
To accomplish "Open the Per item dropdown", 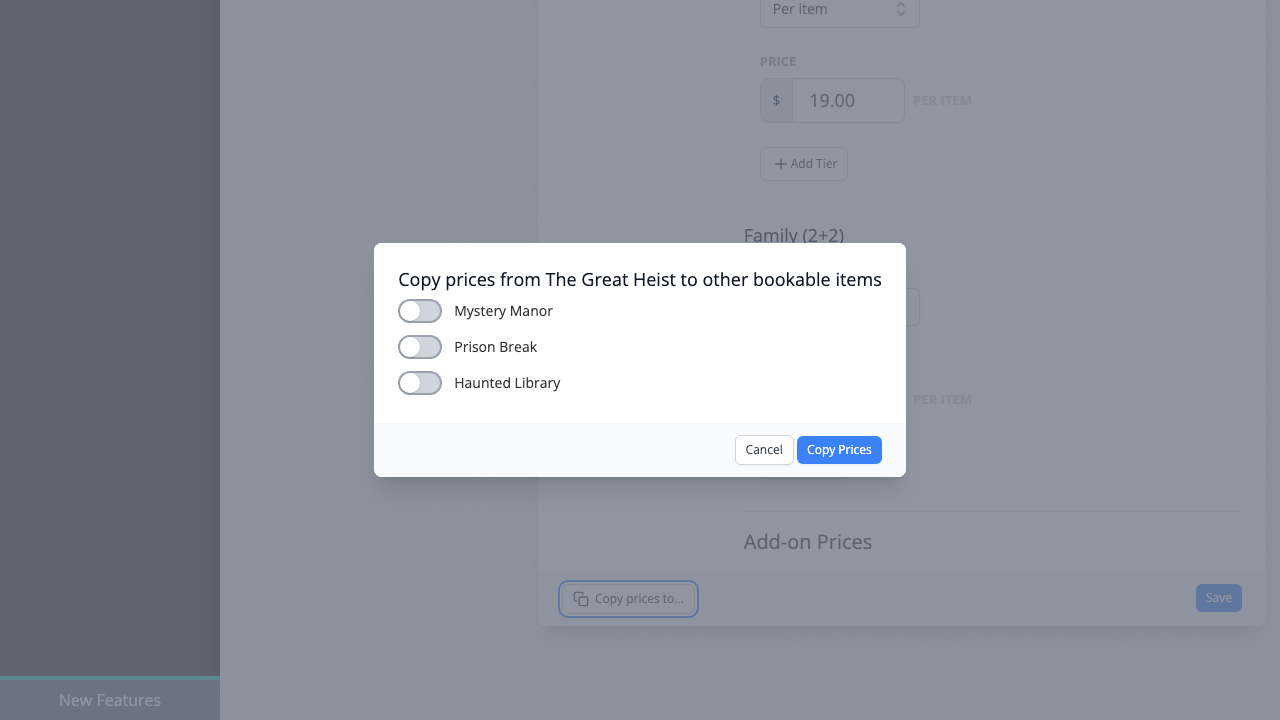I will [839, 9].
